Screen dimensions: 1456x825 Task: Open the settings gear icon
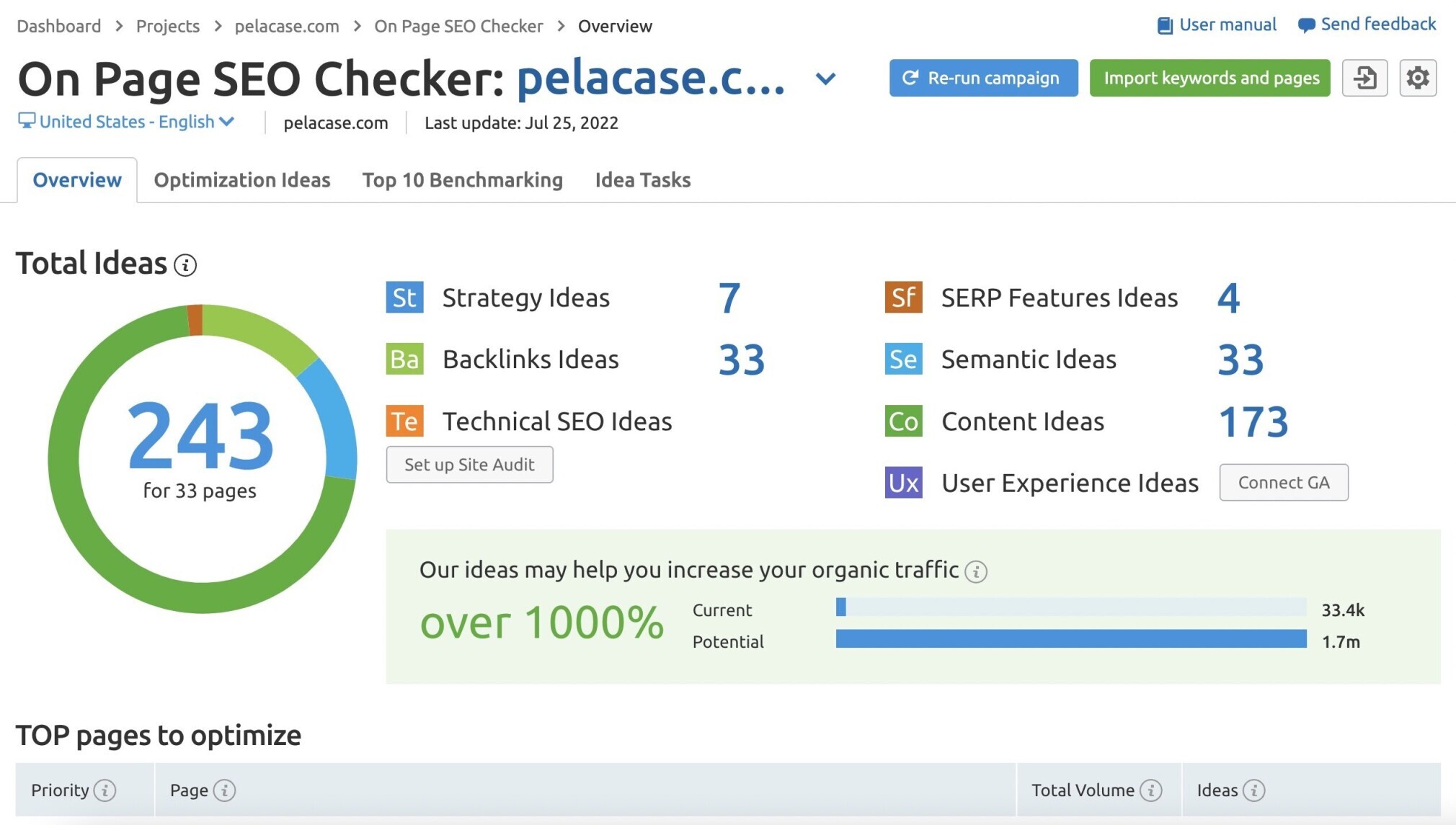tap(1418, 78)
